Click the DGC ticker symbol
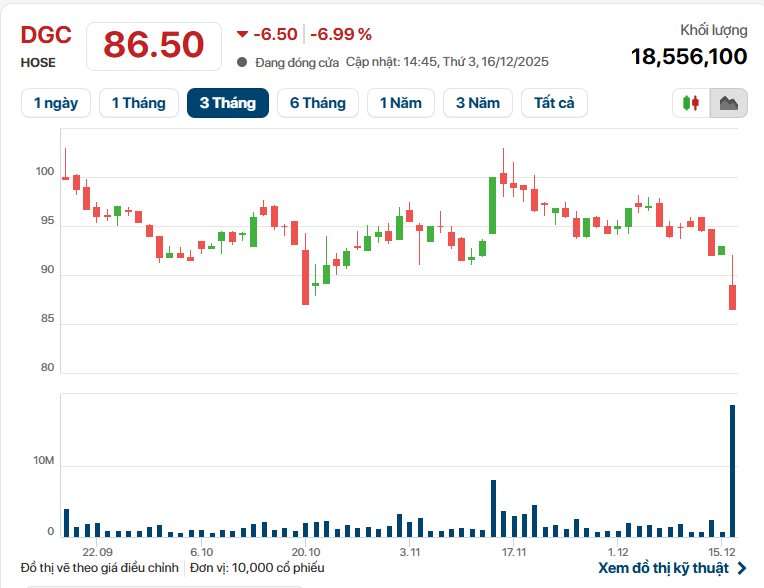764x588 pixels. 46,34
